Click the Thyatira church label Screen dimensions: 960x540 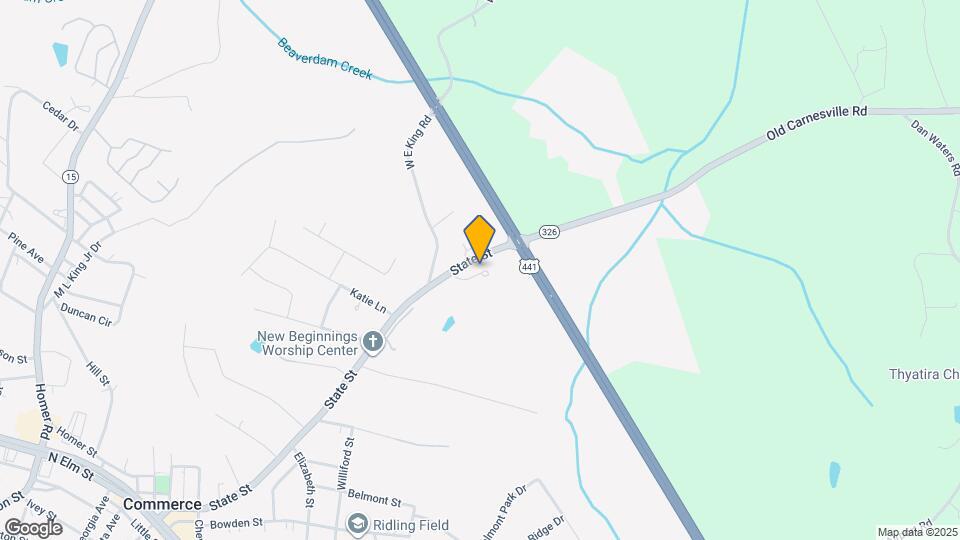coord(923,373)
